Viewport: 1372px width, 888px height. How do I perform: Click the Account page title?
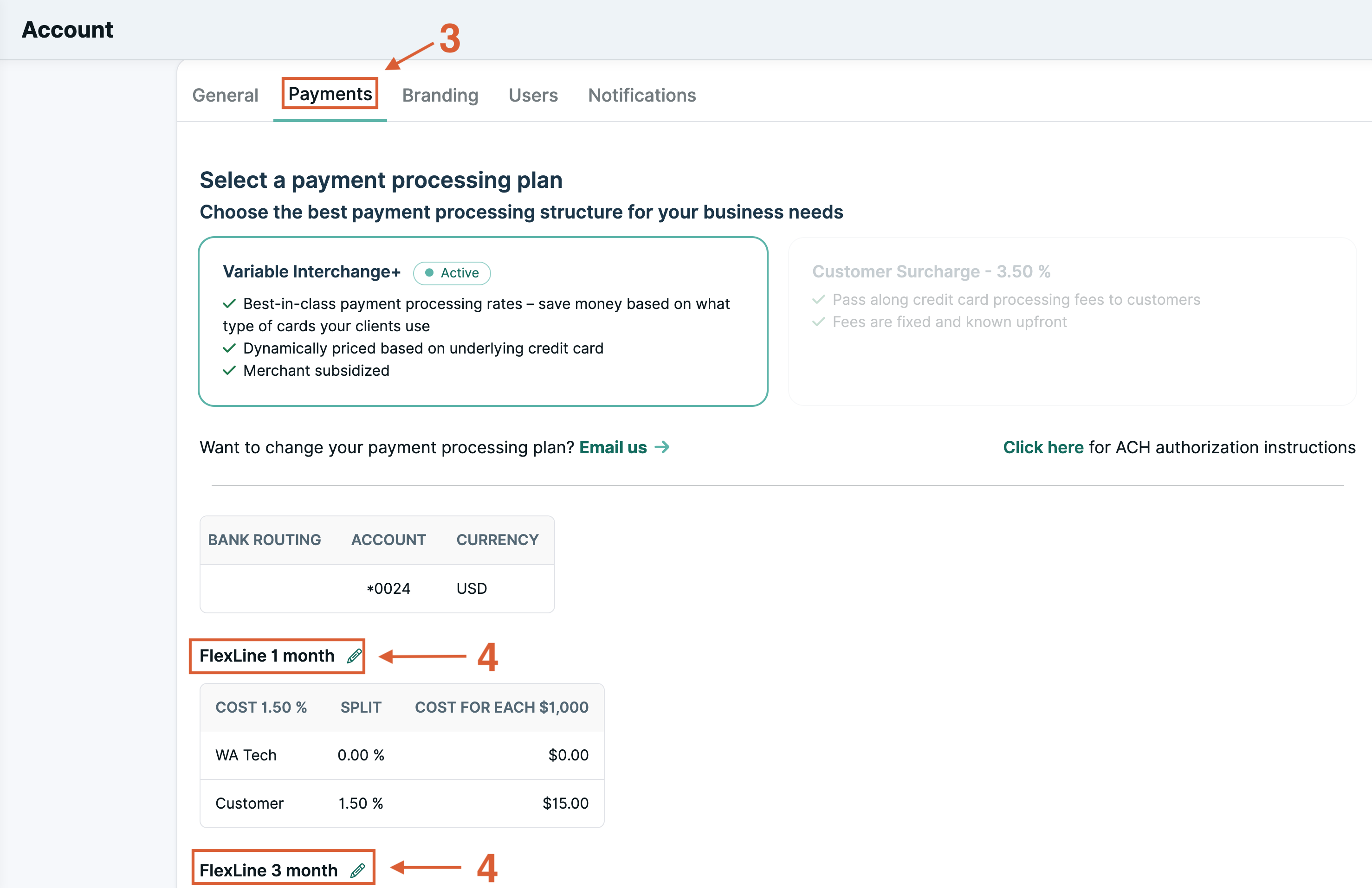coord(67,30)
